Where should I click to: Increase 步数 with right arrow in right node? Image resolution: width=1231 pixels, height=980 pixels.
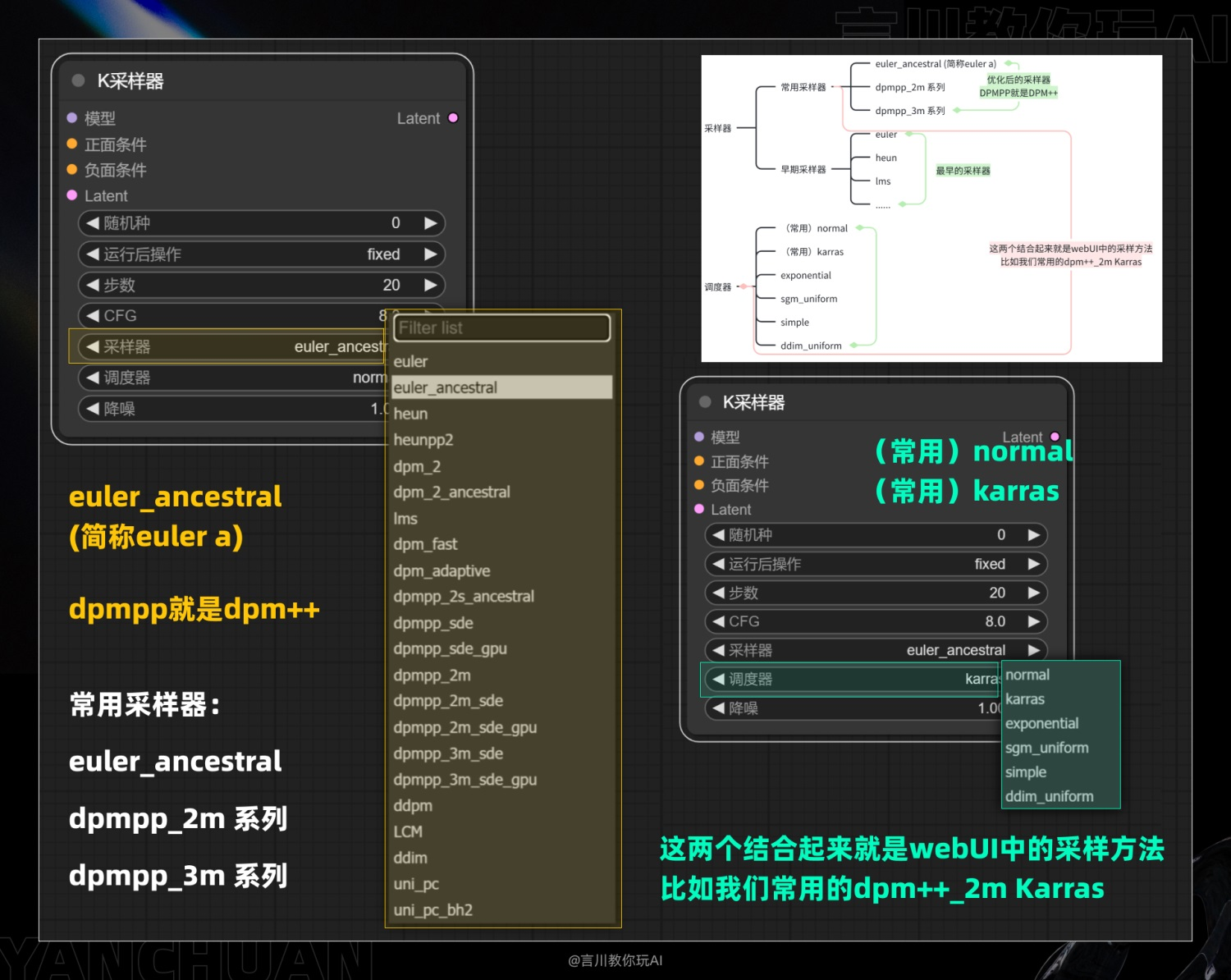1034,593
